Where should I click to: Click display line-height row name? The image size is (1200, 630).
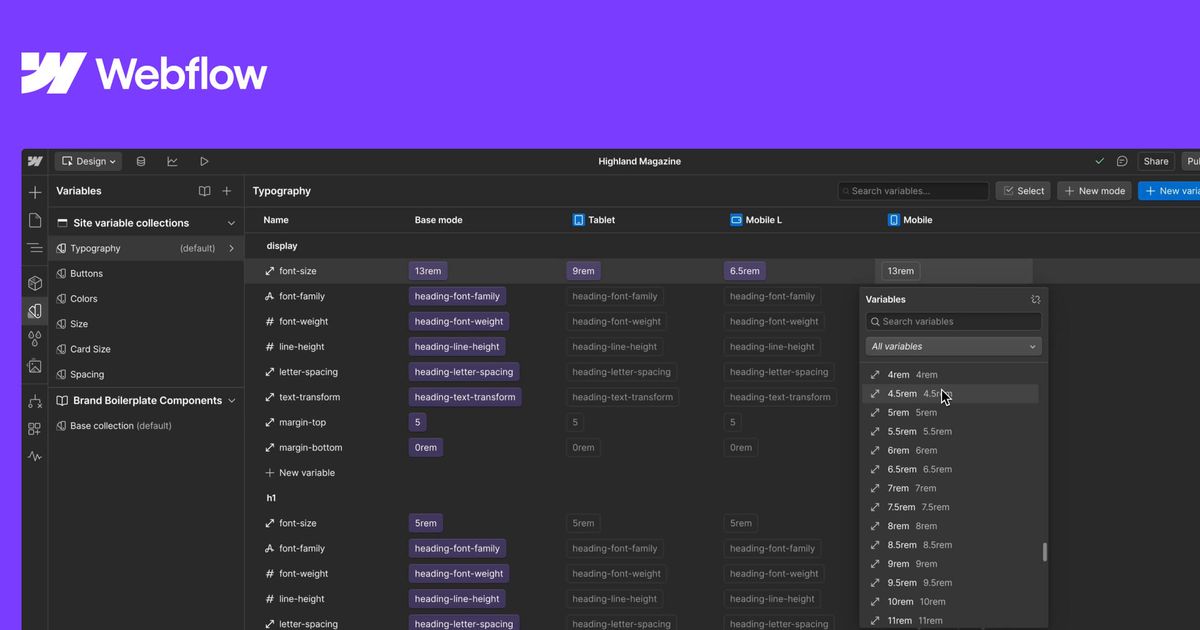point(302,347)
